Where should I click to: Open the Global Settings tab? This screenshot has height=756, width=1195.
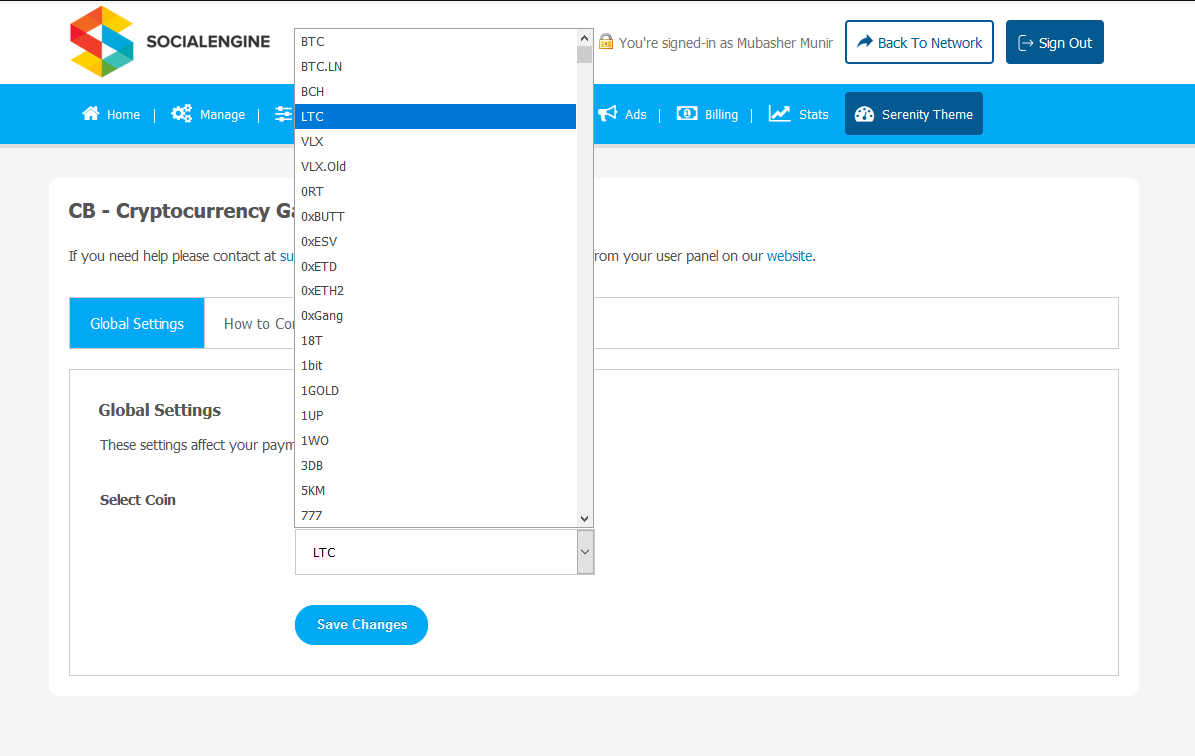click(x=137, y=324)
